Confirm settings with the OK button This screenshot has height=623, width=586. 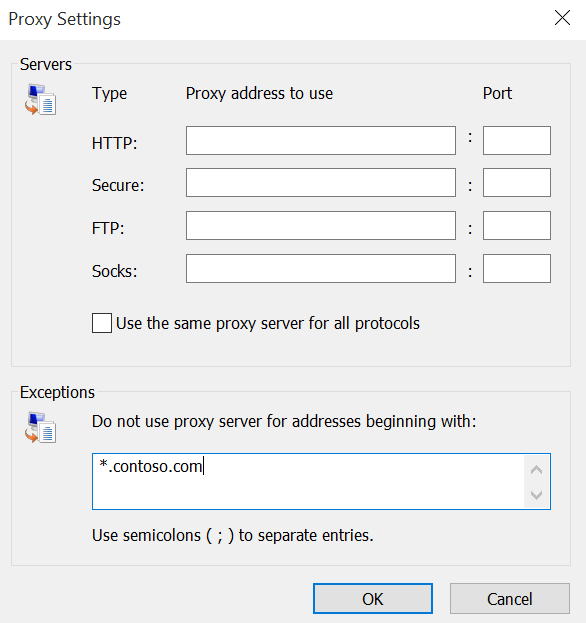point(373,599)
